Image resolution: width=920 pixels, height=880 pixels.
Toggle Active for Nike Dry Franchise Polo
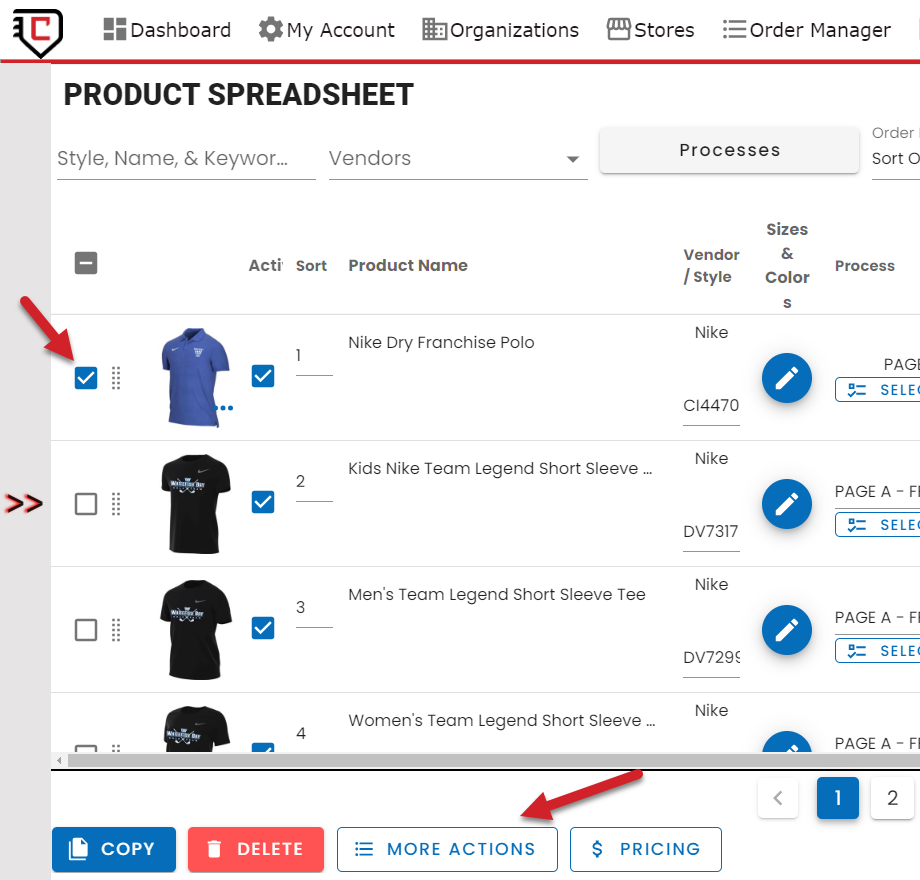pyautogui.click(x=263, y=376)
